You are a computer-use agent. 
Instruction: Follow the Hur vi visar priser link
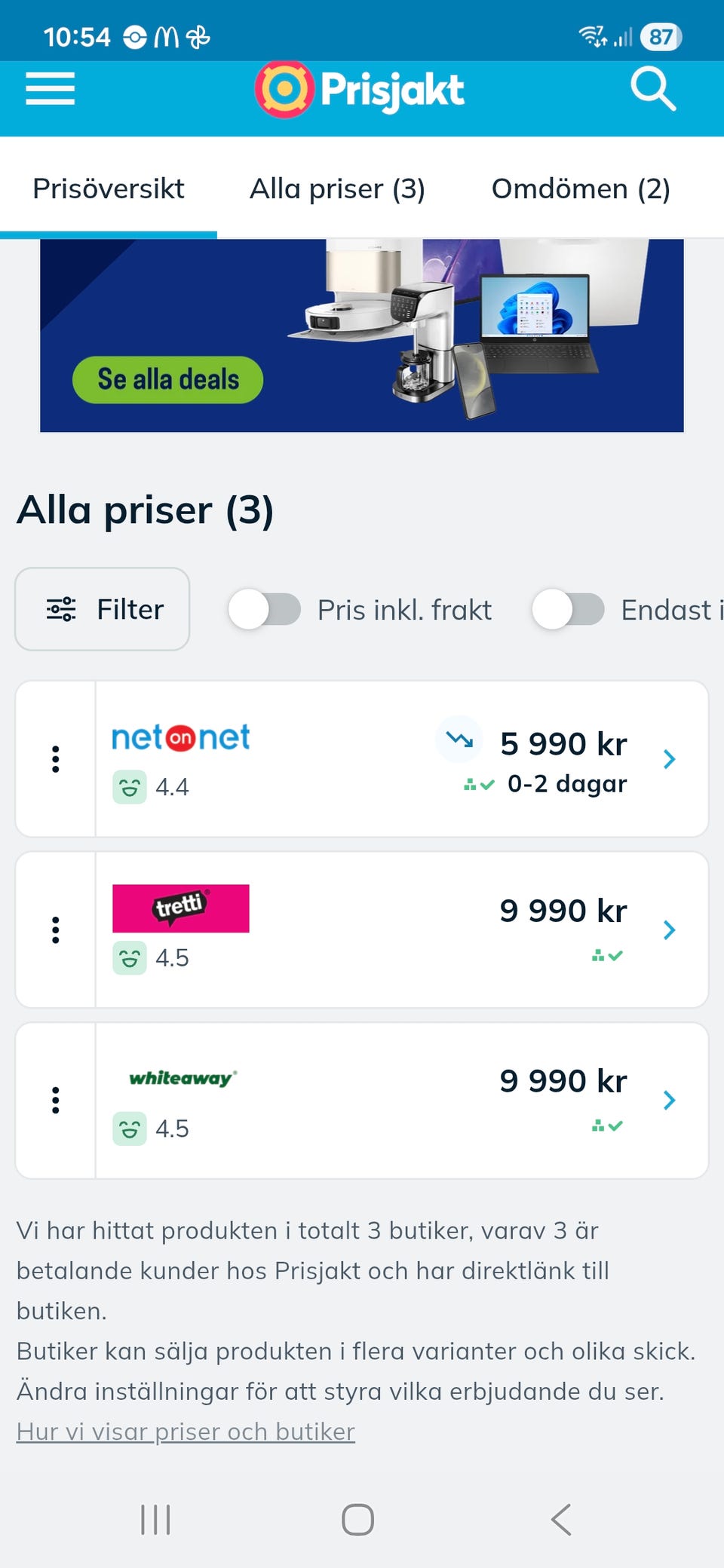186,1432
